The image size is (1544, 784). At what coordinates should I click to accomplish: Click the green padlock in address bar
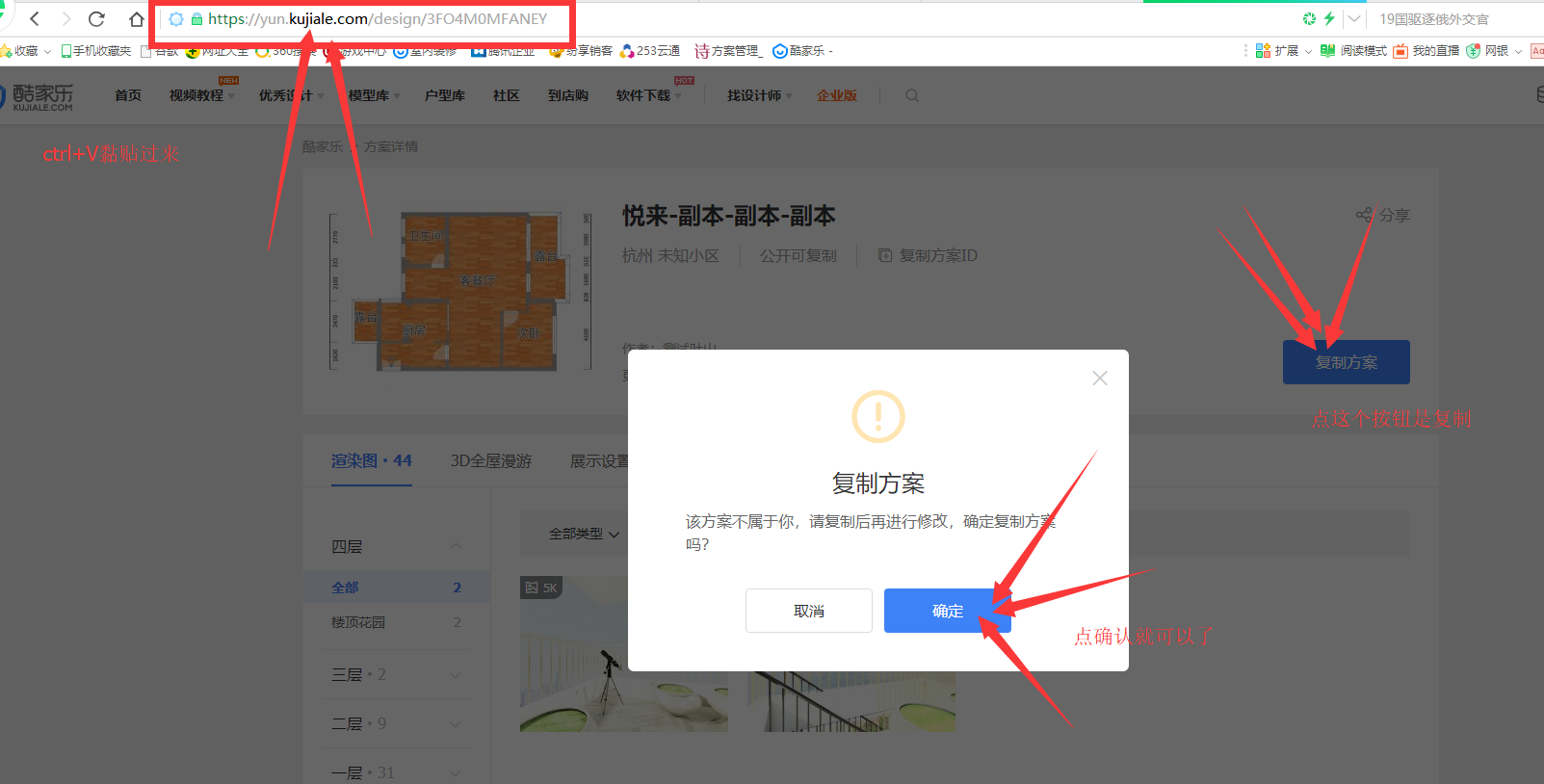coord(196,19)
